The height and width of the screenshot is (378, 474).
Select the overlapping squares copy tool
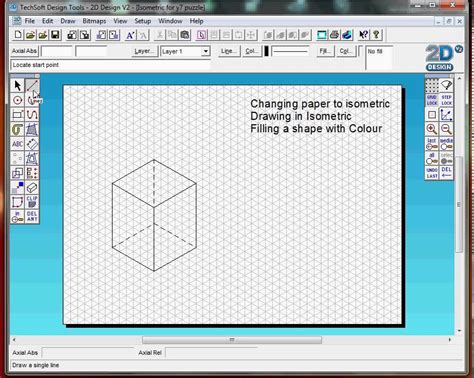17,173
